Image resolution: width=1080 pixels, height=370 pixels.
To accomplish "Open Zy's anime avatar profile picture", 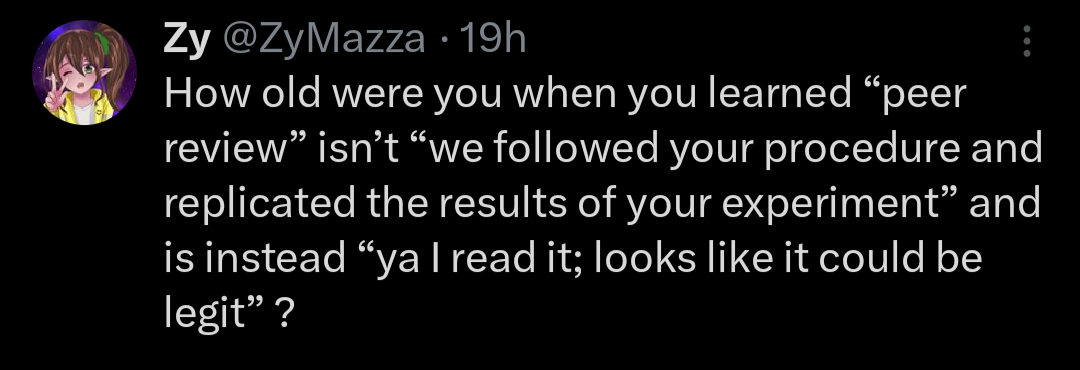I will click(85, 73).
